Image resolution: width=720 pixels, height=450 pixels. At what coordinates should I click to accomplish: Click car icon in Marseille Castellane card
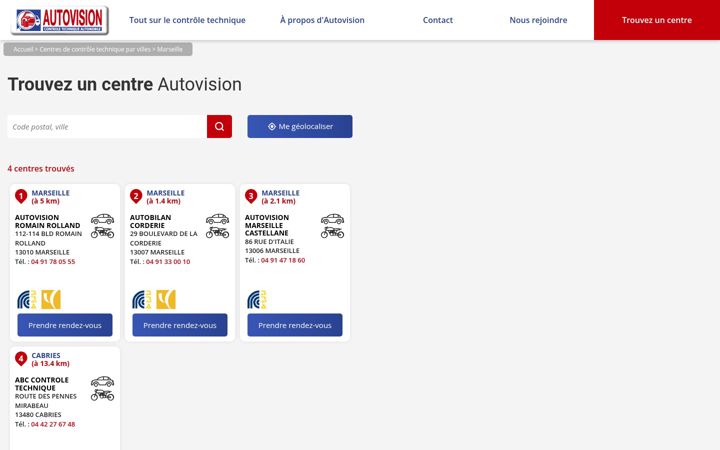coord(332,219)
